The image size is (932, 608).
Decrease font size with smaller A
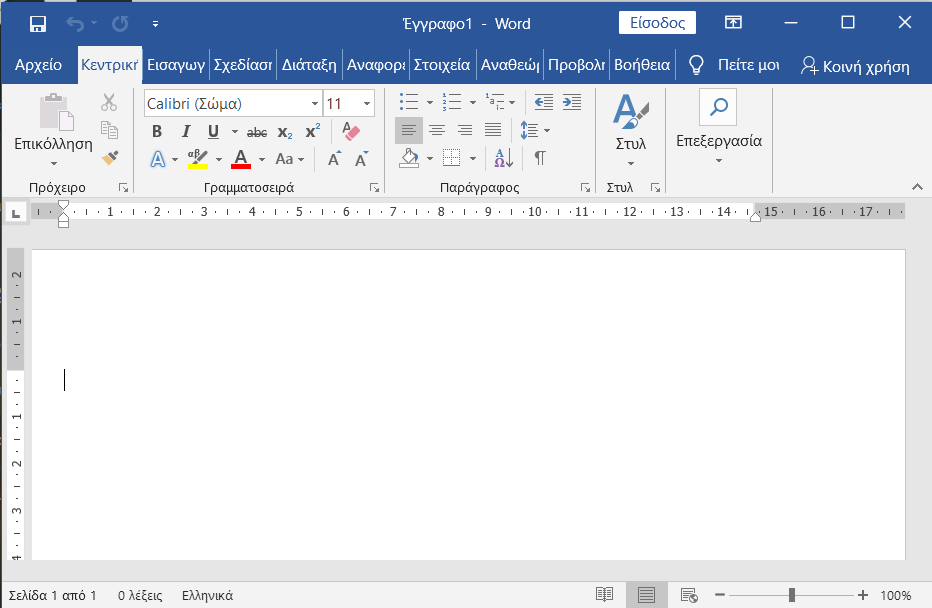(x=361, y=159)
